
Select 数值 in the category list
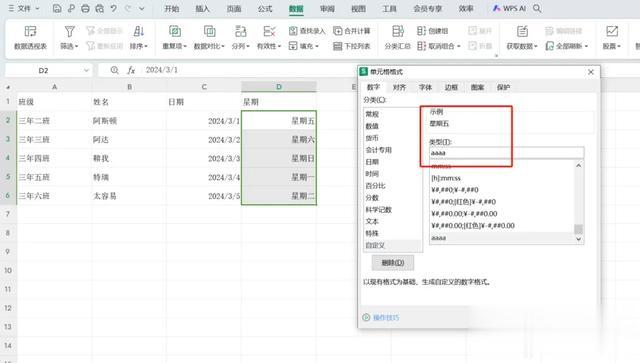[393, 126]
